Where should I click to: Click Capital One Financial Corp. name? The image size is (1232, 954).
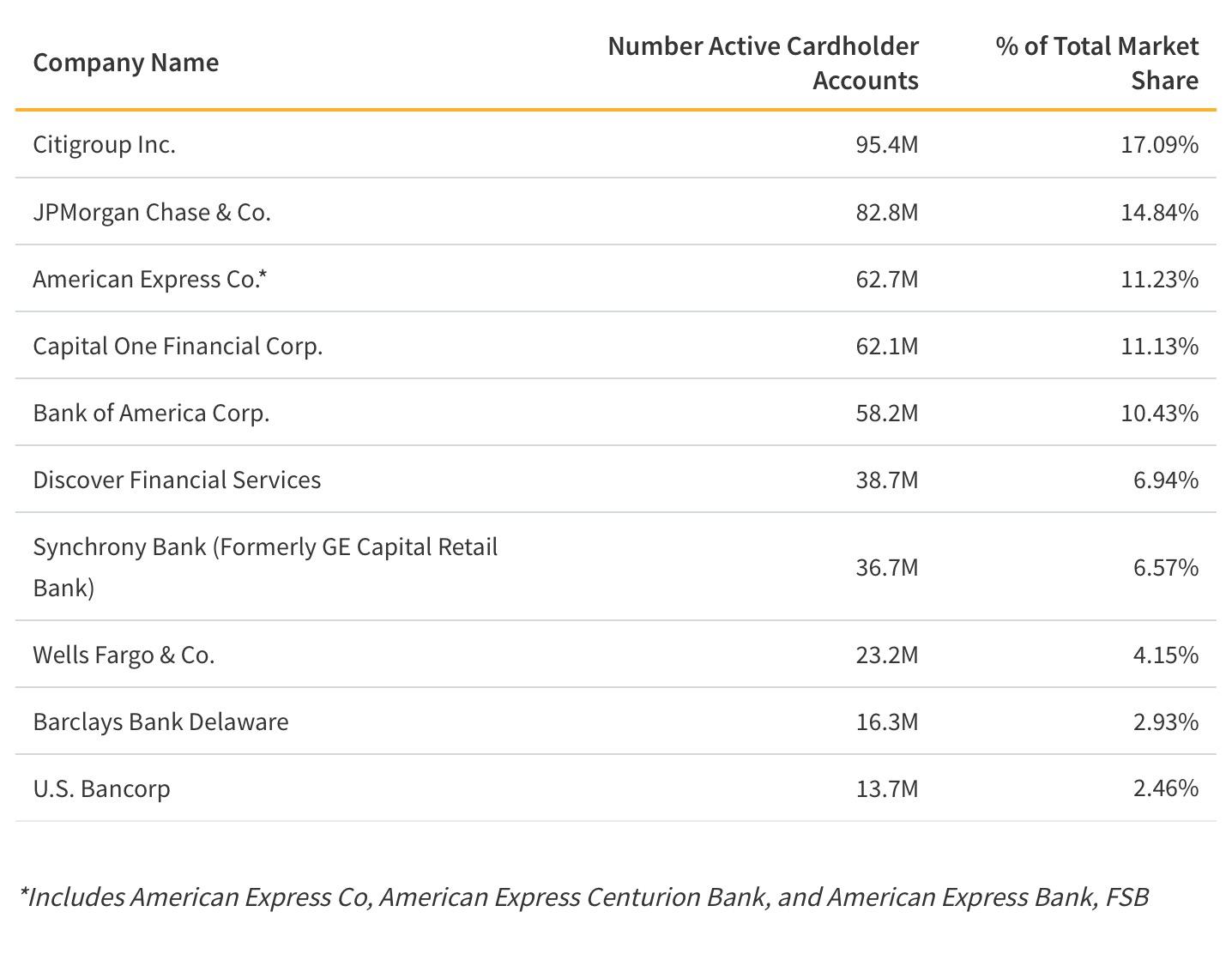178,346
